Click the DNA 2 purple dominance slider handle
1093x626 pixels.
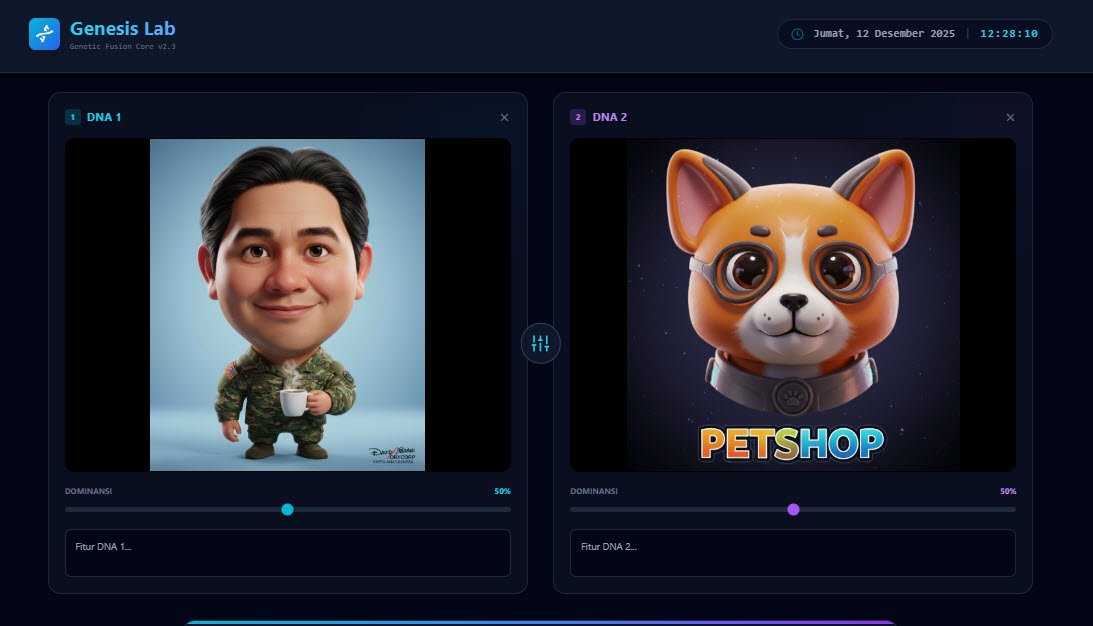(x=793, y=510)
